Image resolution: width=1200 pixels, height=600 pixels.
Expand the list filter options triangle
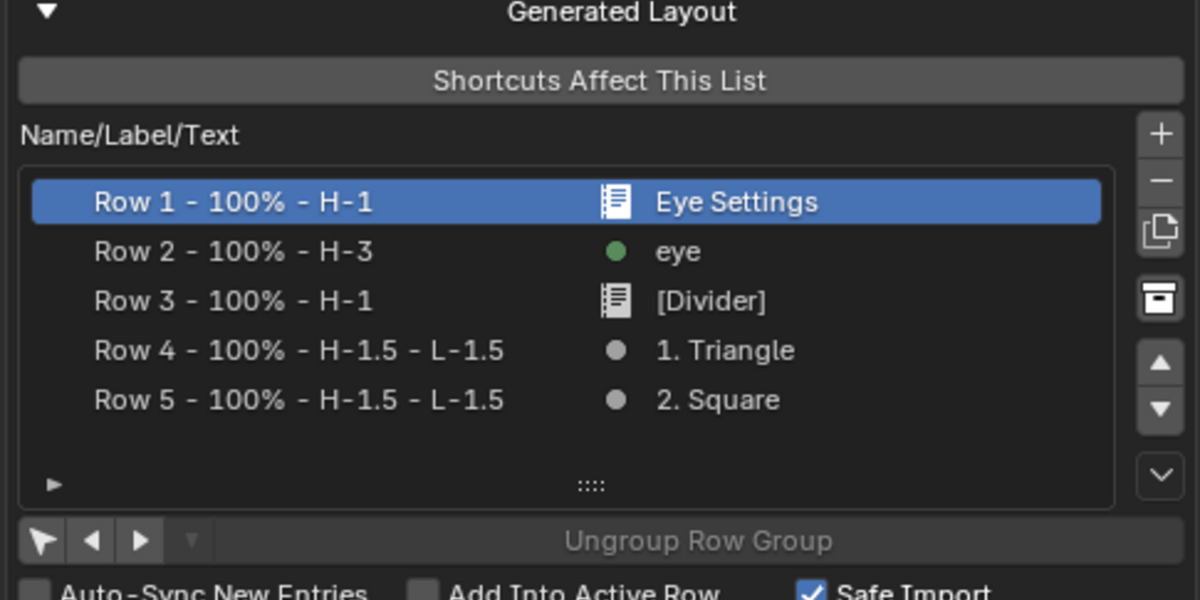54,485
